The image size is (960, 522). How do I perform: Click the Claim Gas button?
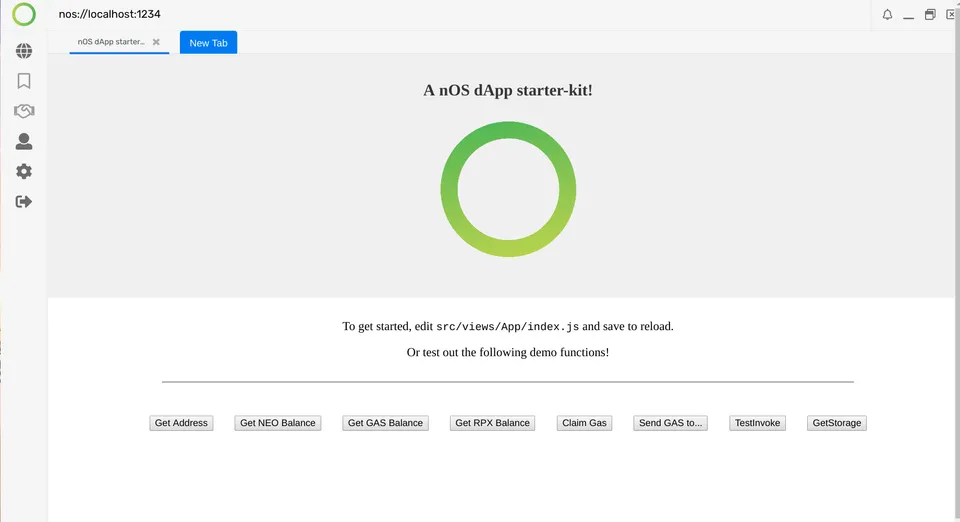[x=584, y=423]
